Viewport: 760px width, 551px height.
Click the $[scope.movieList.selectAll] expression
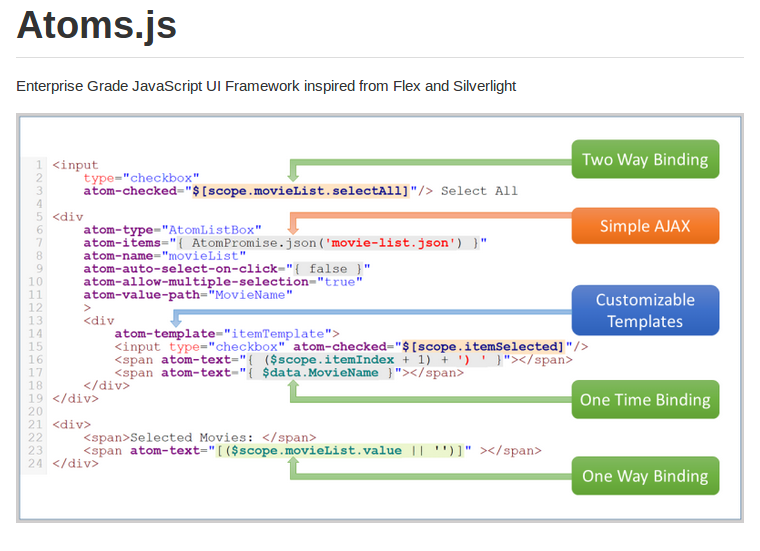pos(301,191)
